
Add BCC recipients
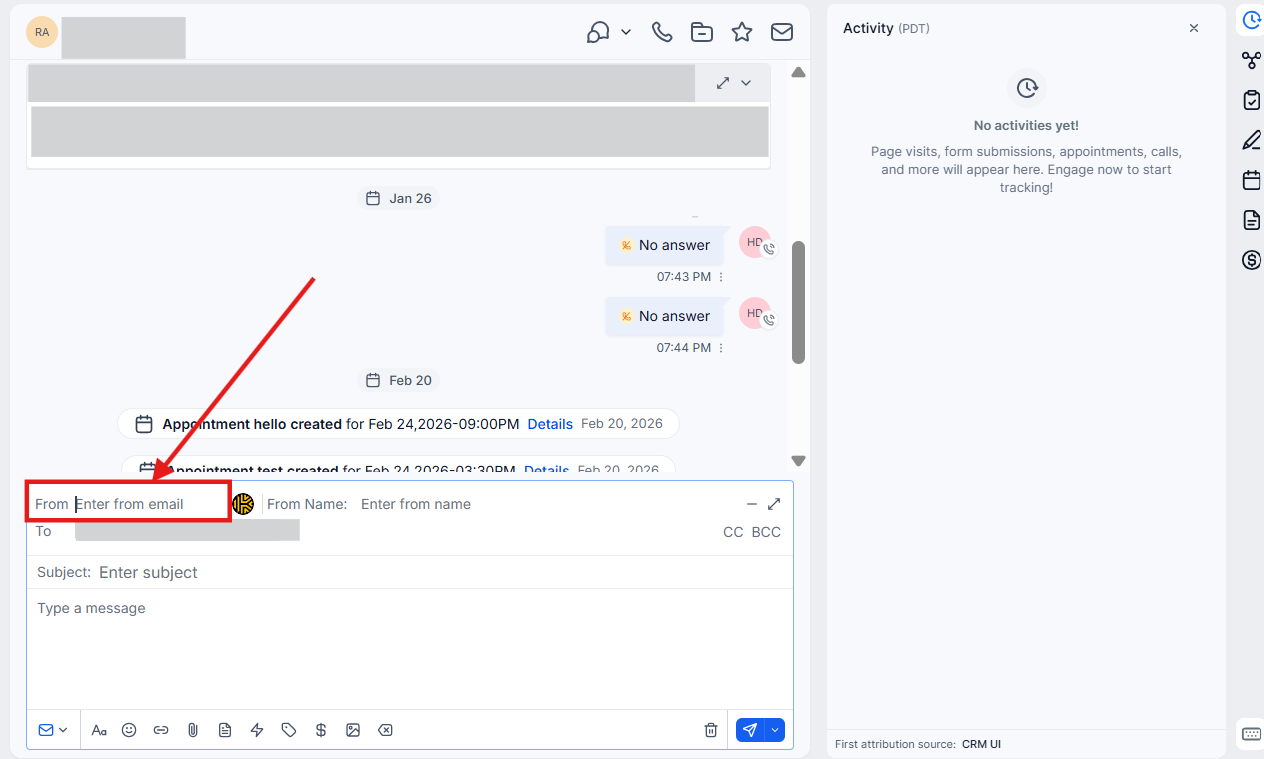pos(766,532)
